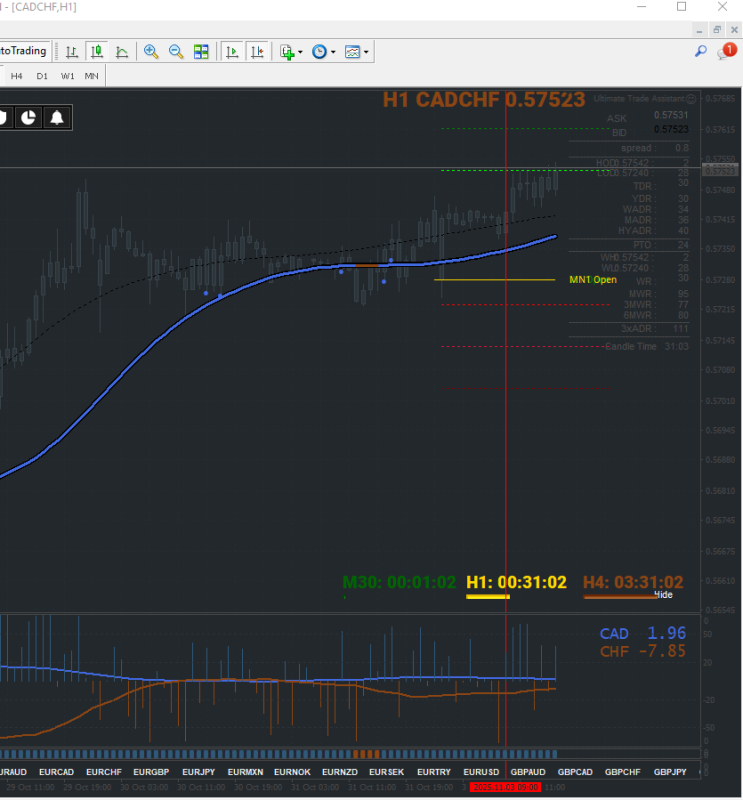Click the 0.57280 price axis label
Image resolution: width=743 pixels, height=800 pixels.
[x=720, y=280]
